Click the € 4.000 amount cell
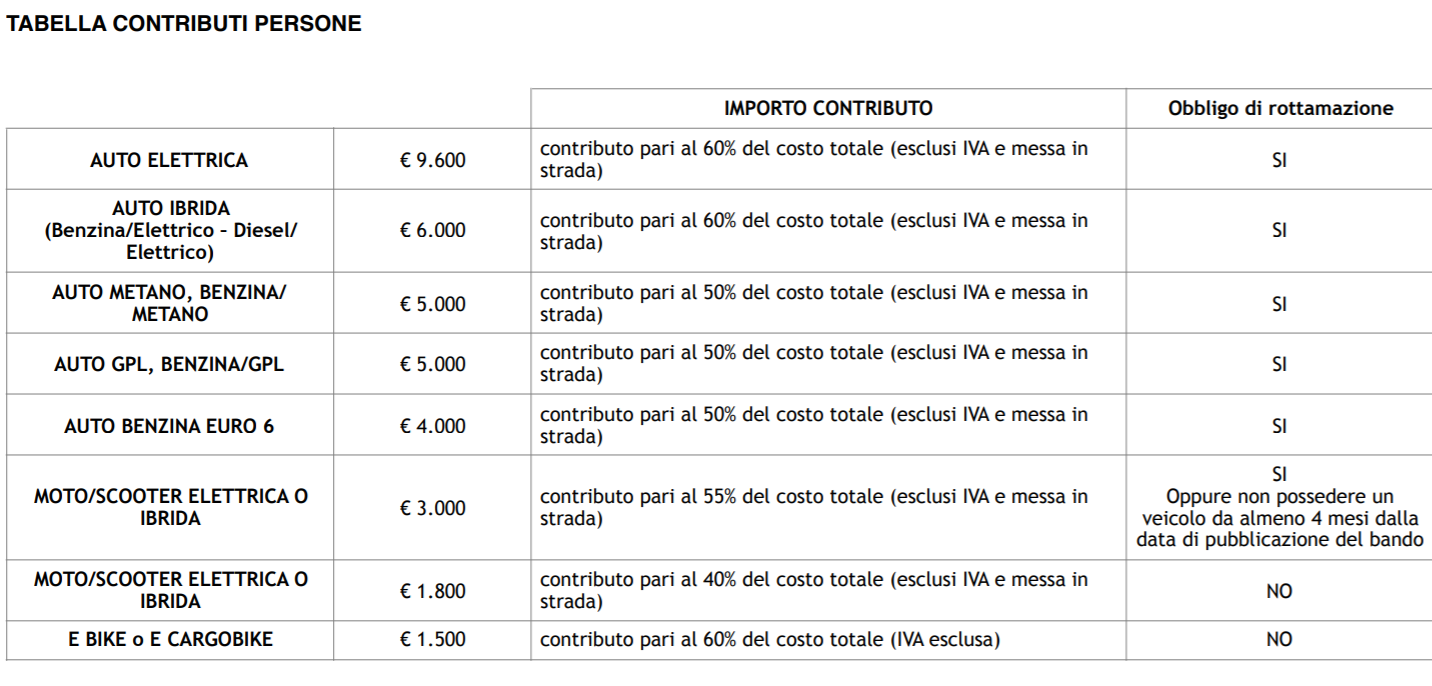The image size is (1432, 686). pyautogui.click(x=433, y=426)
